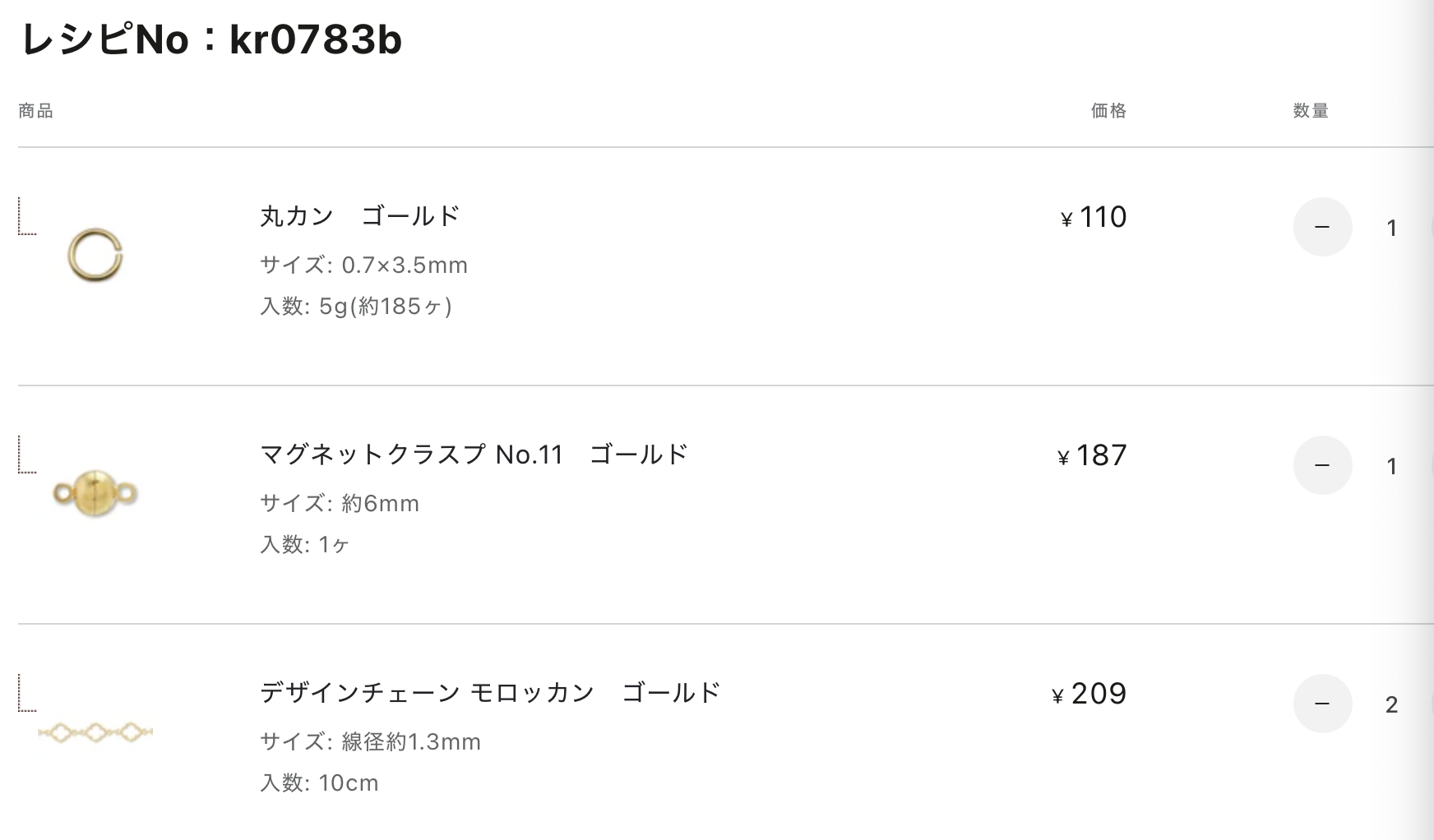Click the 数量 column header

click(1311, 111)
